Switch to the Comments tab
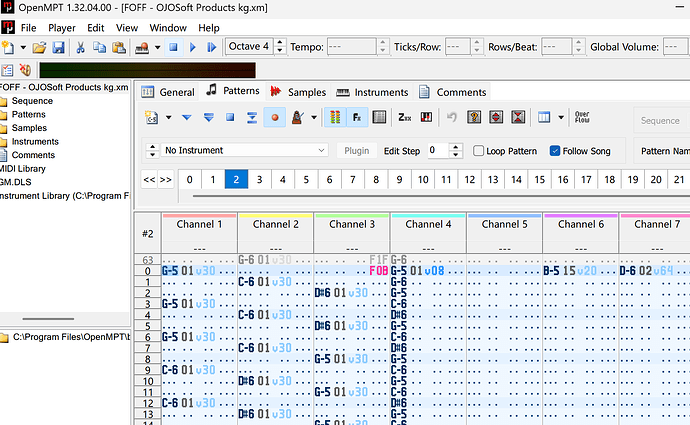The width and height of the screenshot is (690, 425). pos(452,92)
